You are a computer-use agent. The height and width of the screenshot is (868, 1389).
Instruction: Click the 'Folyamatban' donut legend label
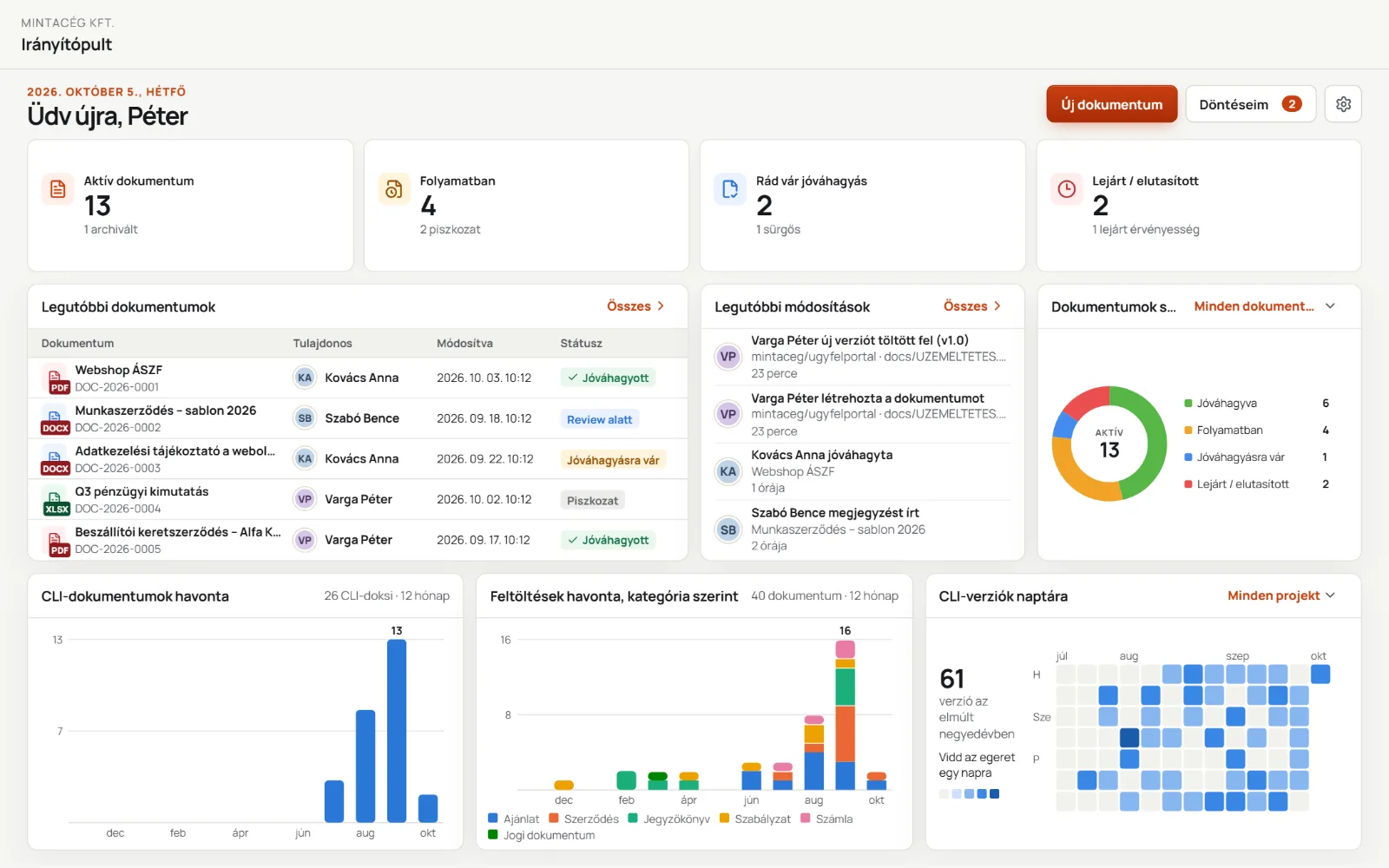click(1229, 431)
